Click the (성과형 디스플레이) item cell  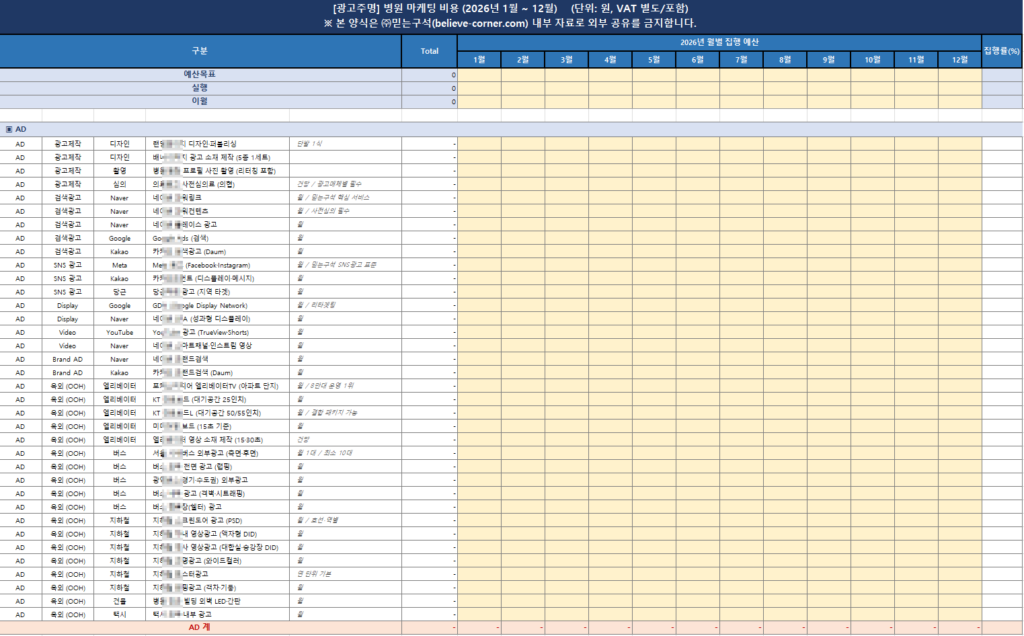[217, 319]
